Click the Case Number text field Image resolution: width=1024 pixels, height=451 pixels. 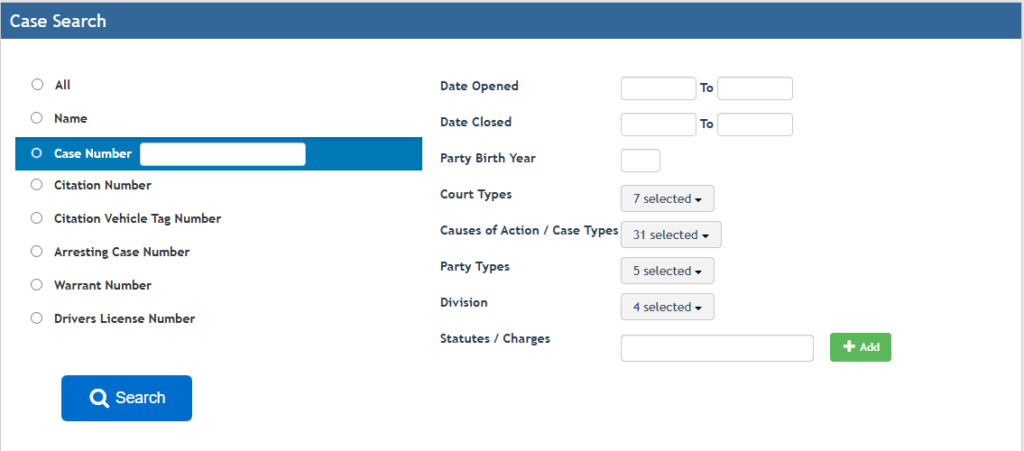222,154
